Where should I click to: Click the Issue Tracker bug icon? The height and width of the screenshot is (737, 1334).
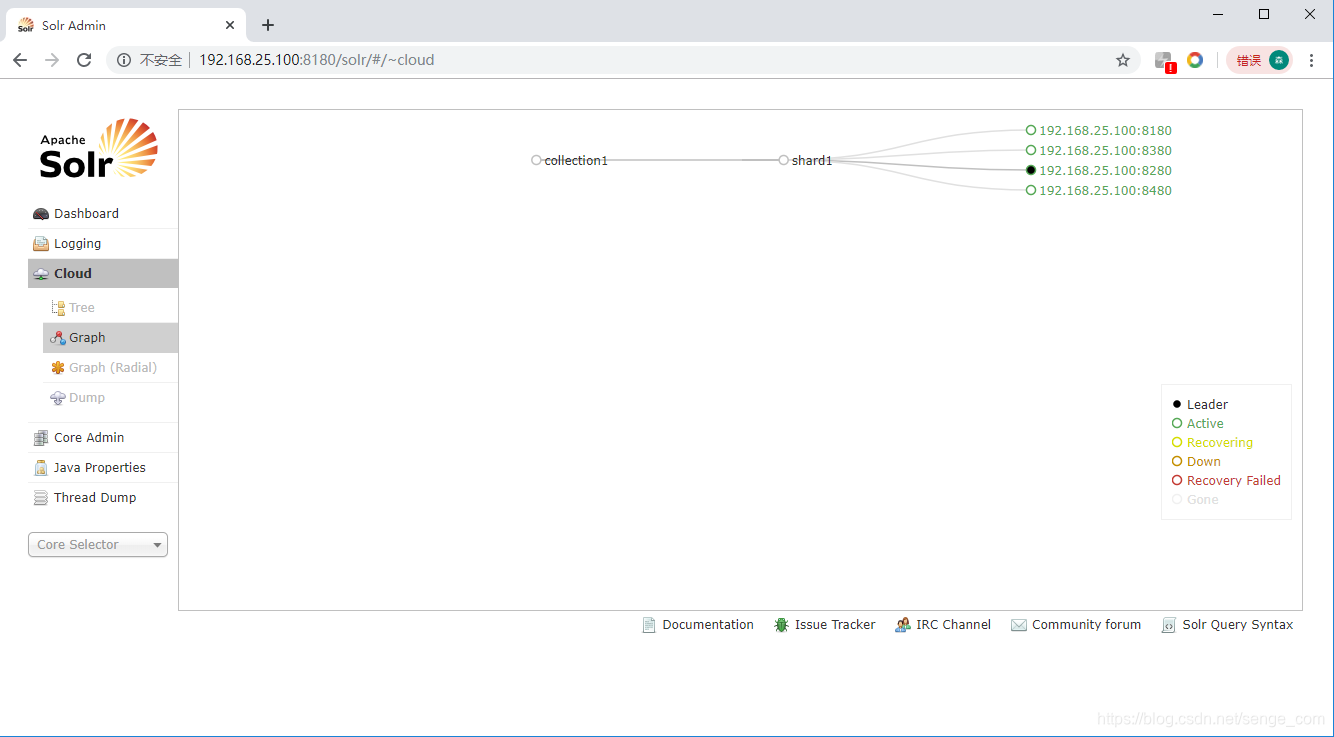coord(781,625)
